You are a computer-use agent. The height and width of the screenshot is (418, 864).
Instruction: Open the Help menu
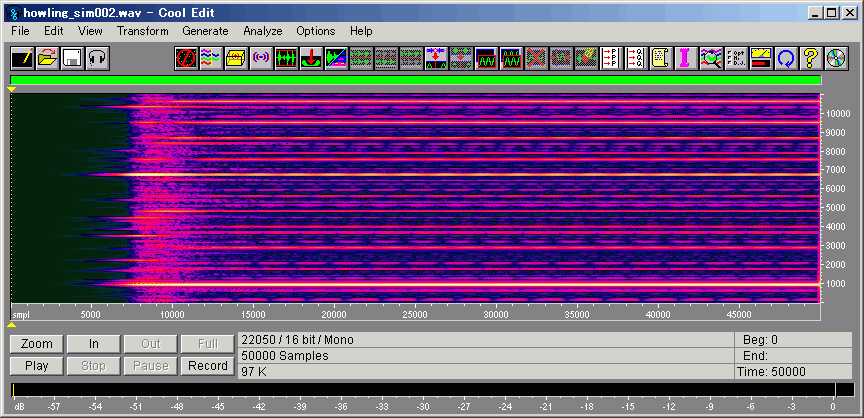[x=361, y=31]
